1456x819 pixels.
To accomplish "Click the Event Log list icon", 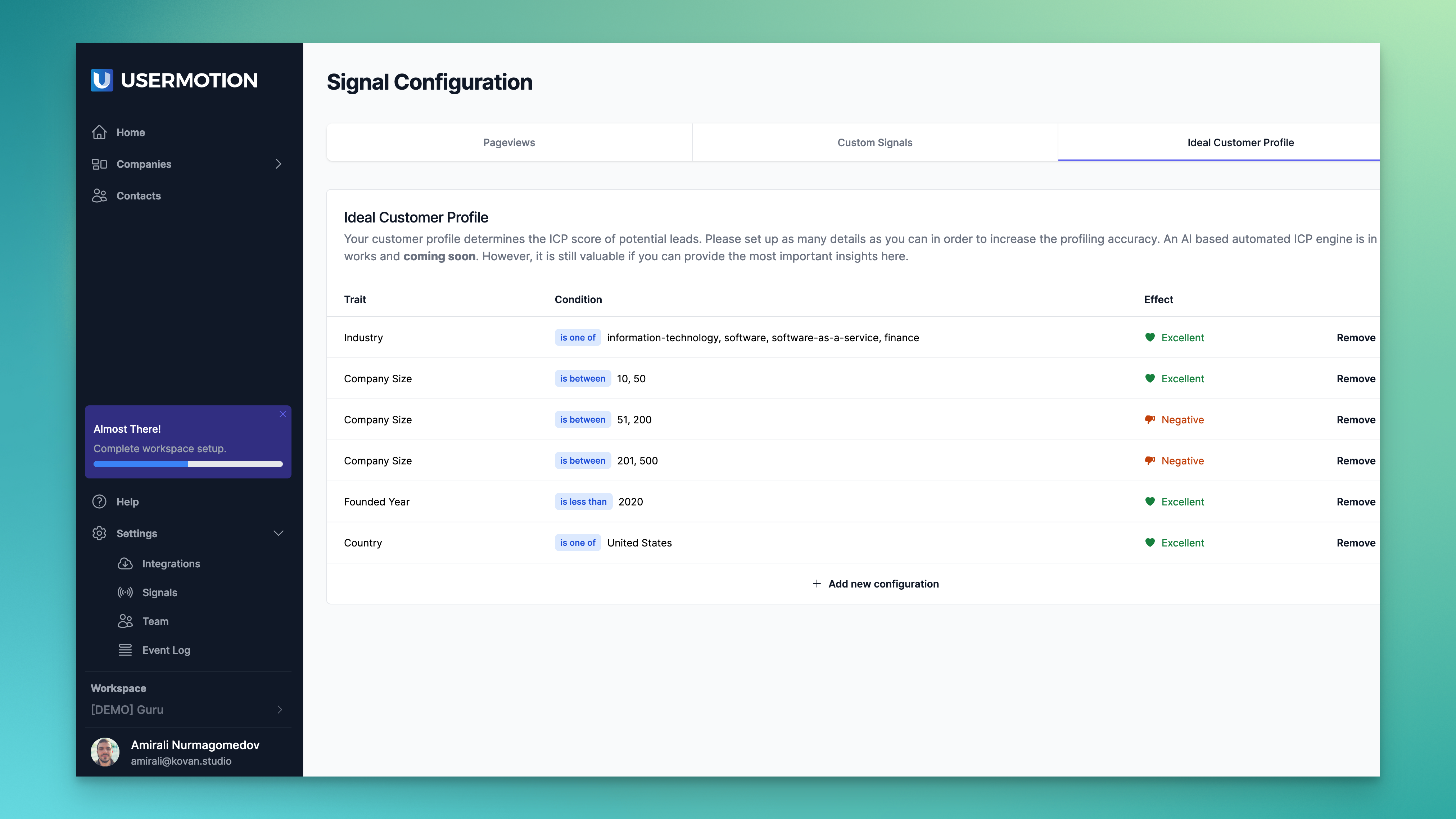I will pyautogui.click(x=125, y=650).
